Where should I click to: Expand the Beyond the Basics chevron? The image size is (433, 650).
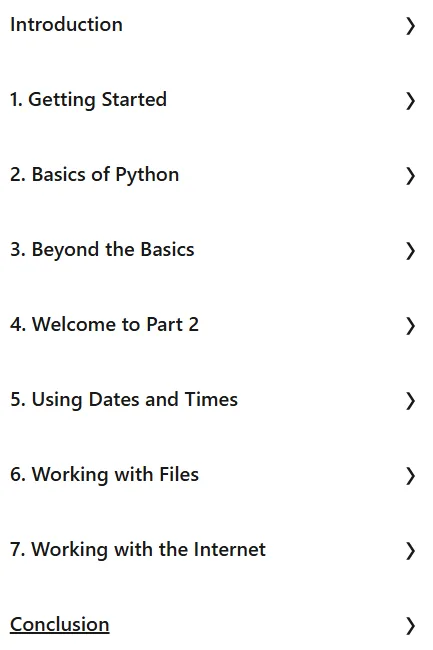tap(410, 251)
